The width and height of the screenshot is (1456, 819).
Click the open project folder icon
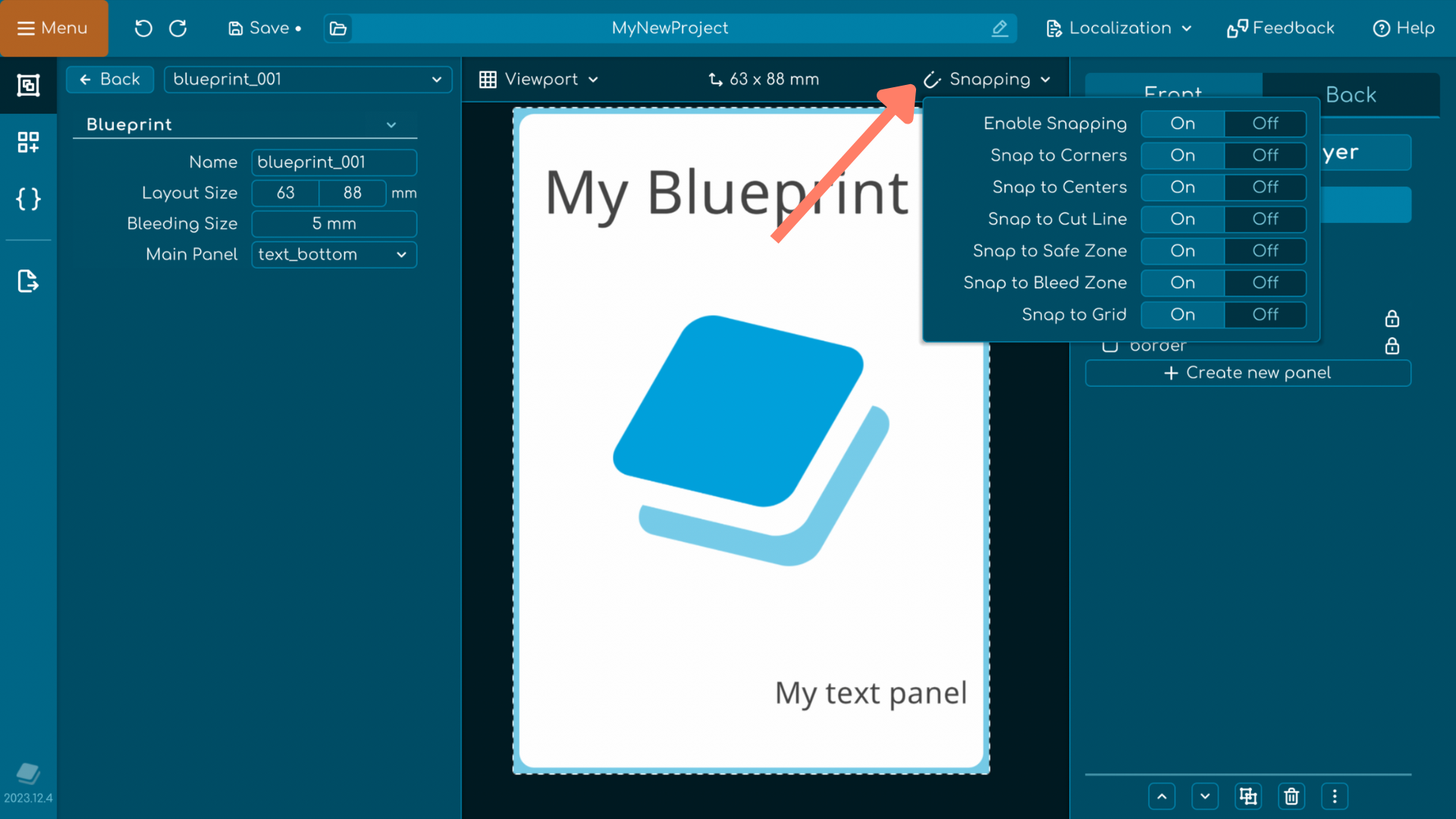(337, 28)
